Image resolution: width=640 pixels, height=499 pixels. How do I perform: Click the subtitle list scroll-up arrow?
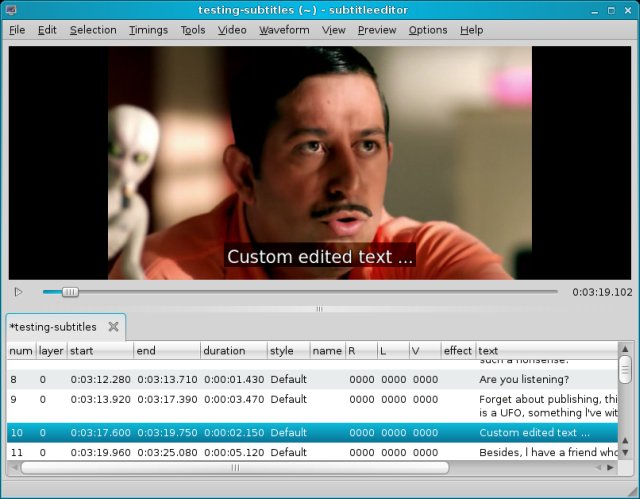625,349
